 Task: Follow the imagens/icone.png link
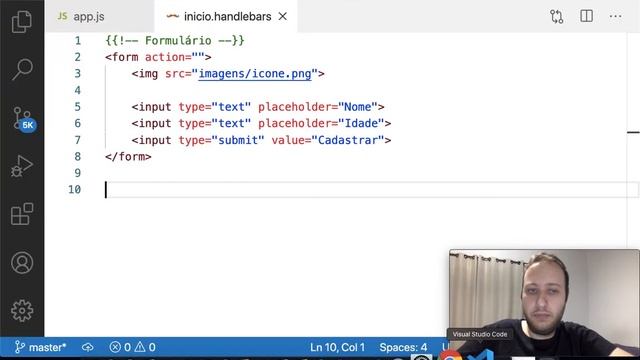[255, 74]
